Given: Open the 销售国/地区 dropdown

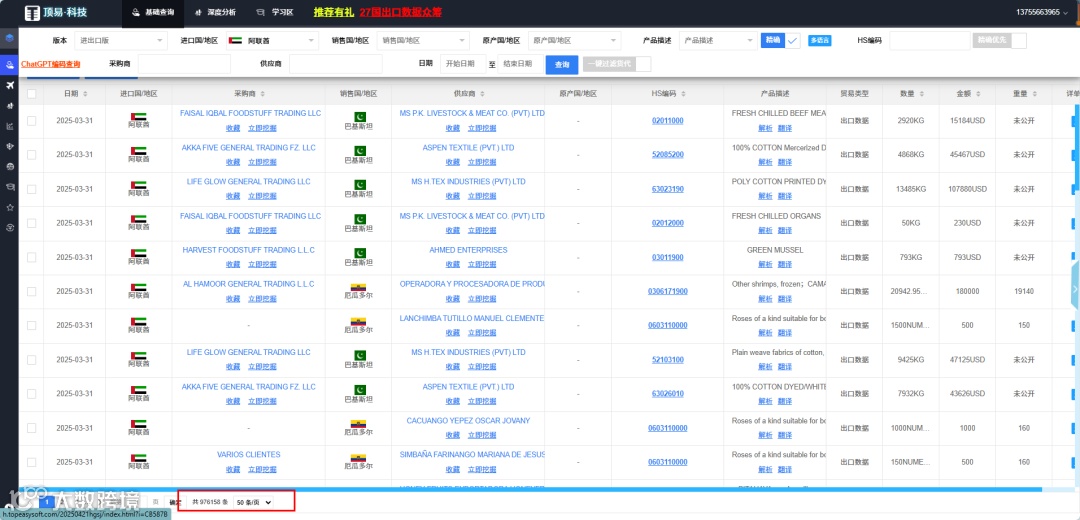Looking at the screenshot, I should point(423,41).
